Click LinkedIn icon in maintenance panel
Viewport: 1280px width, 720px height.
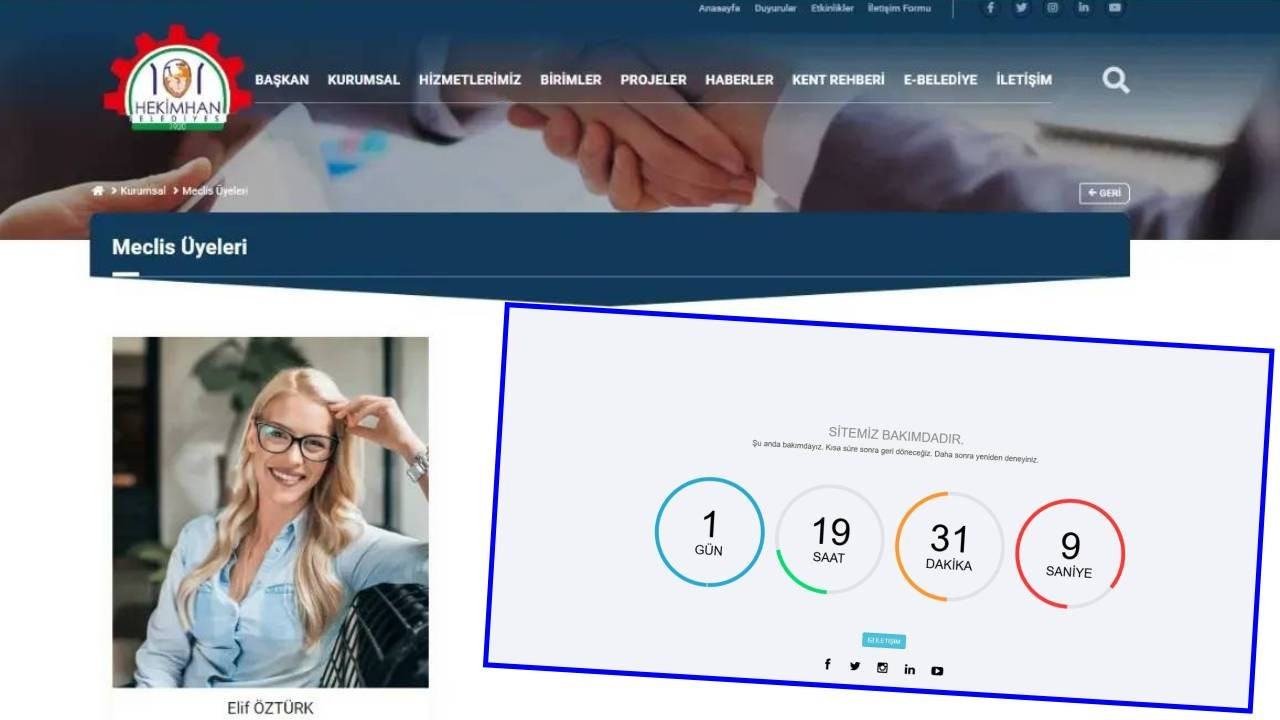point(909,669)
